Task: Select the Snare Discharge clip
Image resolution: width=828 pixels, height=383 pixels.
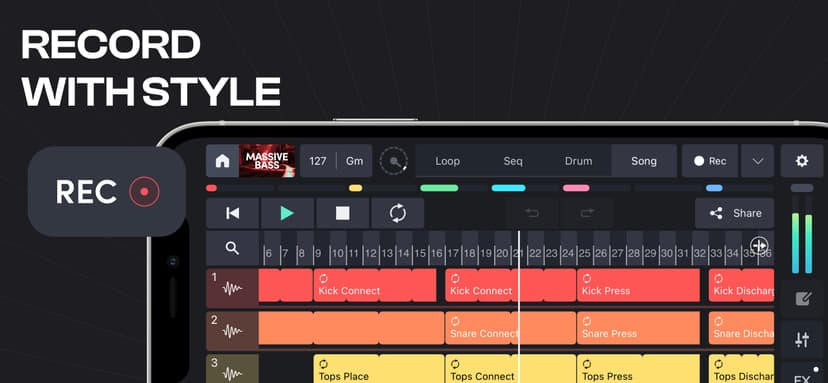Action: (741, 328)
